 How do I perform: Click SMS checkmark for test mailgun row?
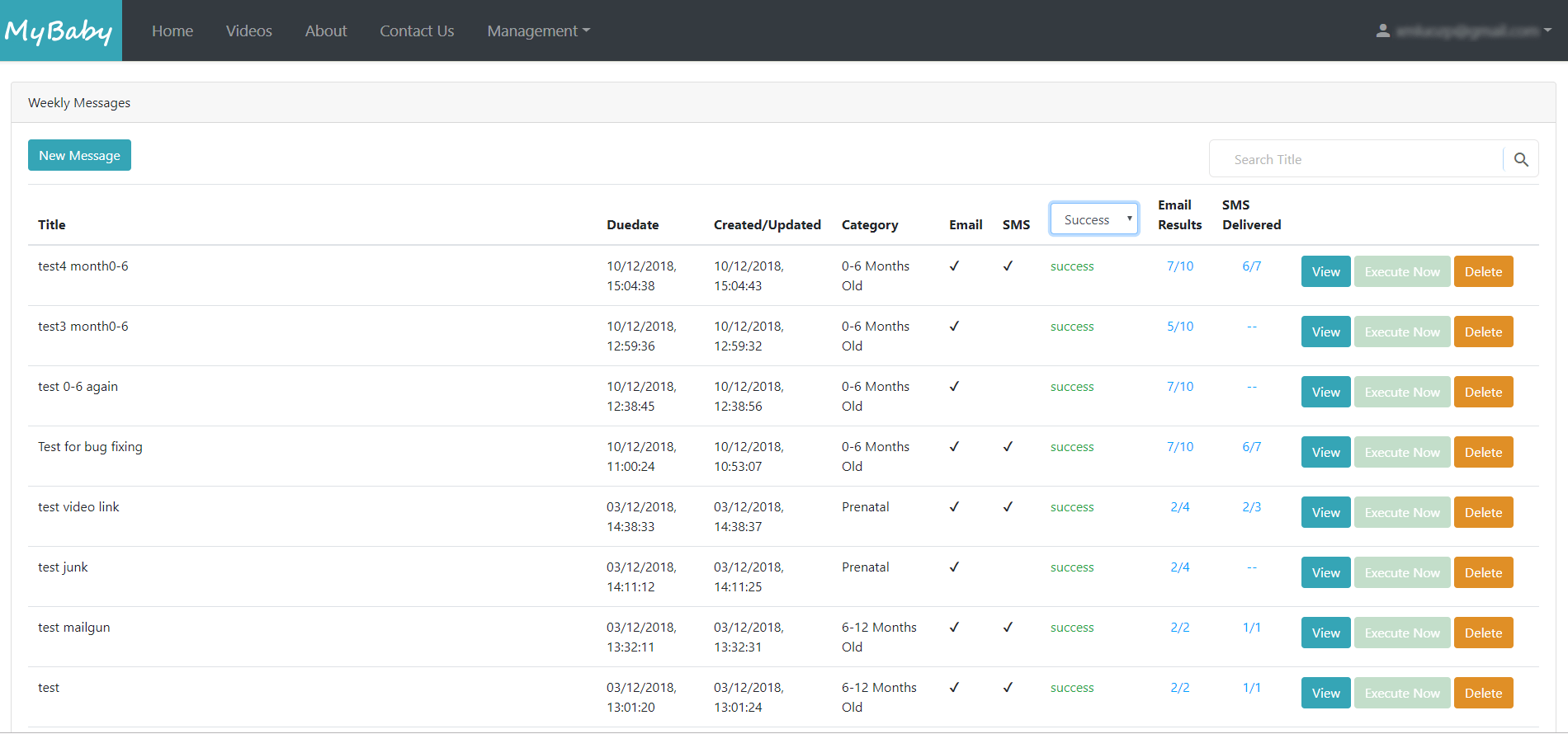point(1008,628)
